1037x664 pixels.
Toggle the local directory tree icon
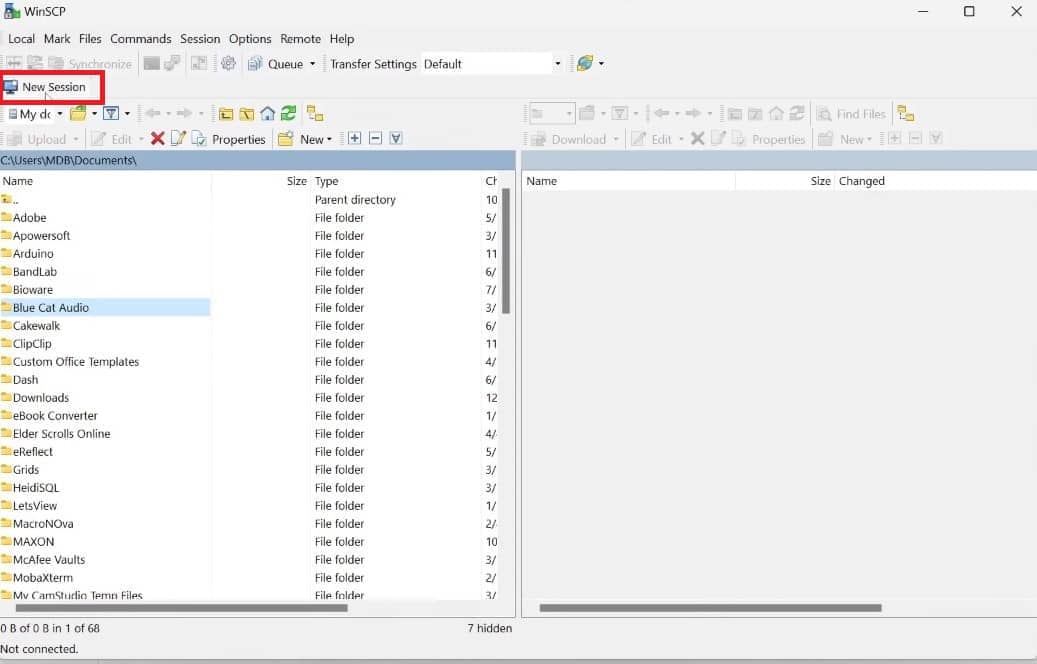[x=314, y=114]
